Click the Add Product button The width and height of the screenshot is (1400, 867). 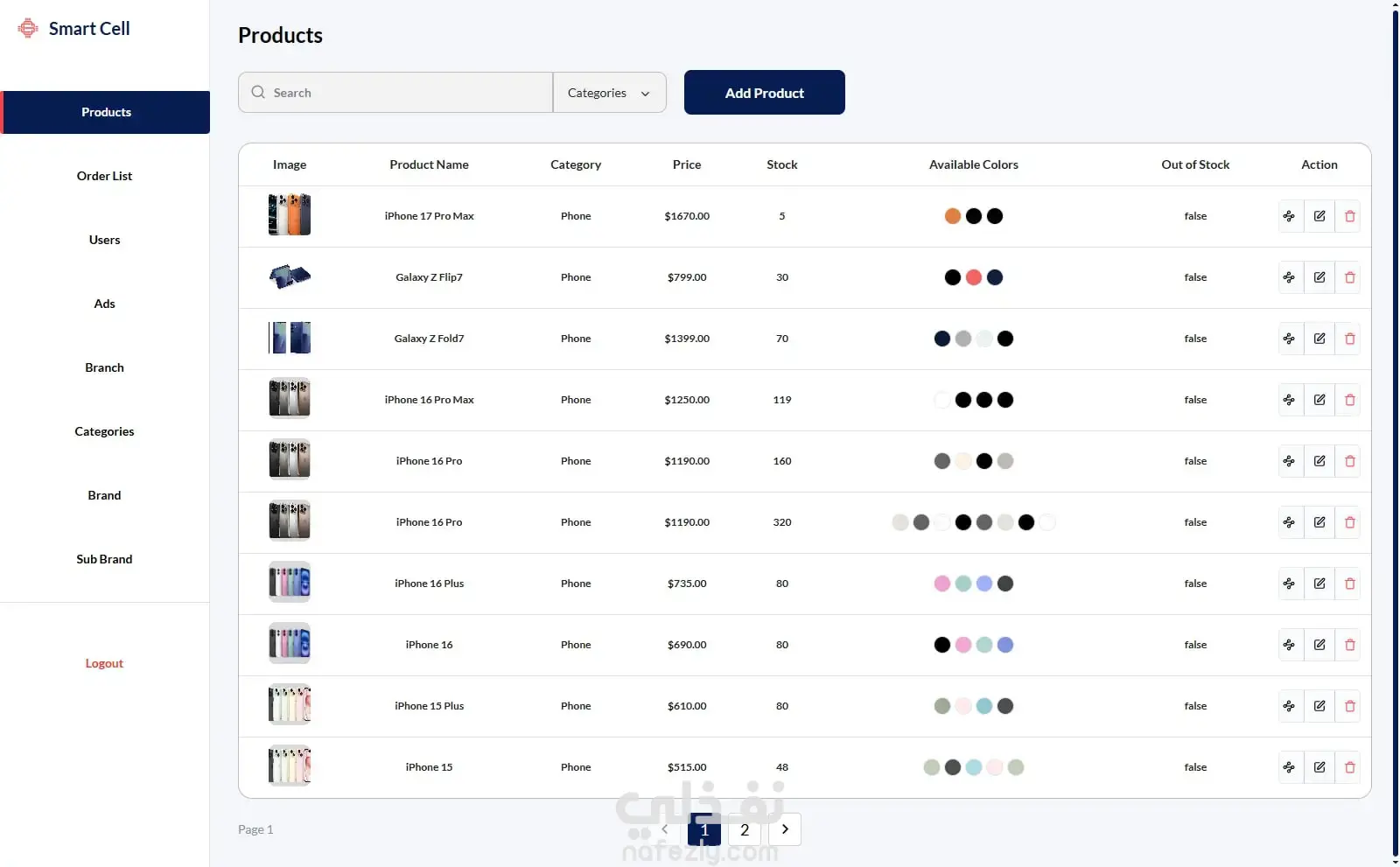click(765, 92)
